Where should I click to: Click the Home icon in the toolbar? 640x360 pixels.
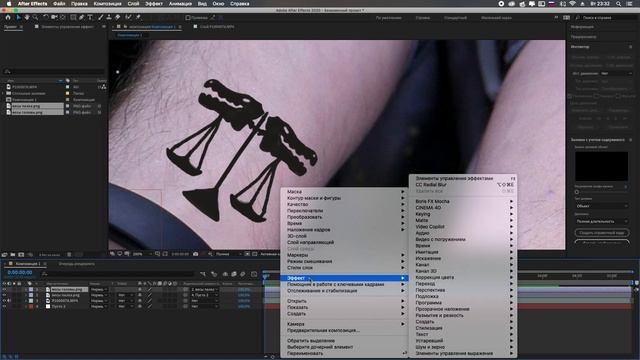[8, 18]
